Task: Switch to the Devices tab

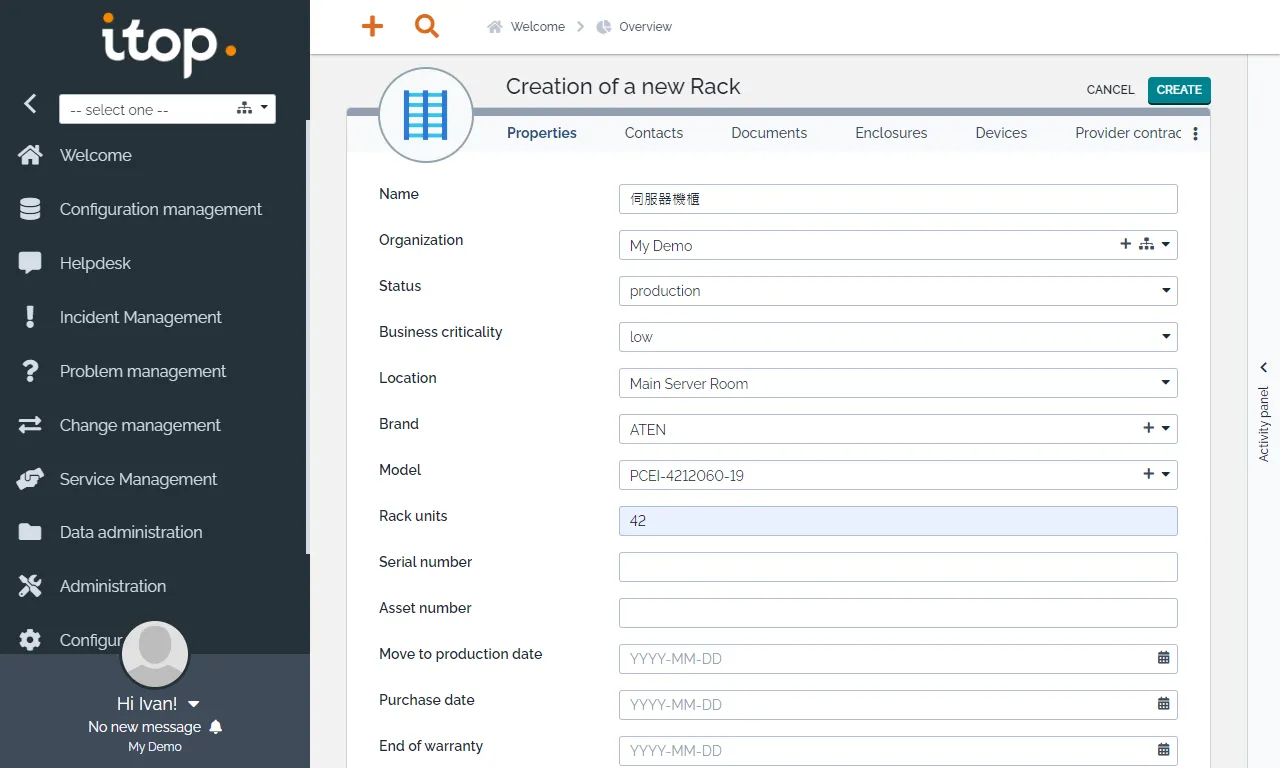Action: click(1001, 133)
